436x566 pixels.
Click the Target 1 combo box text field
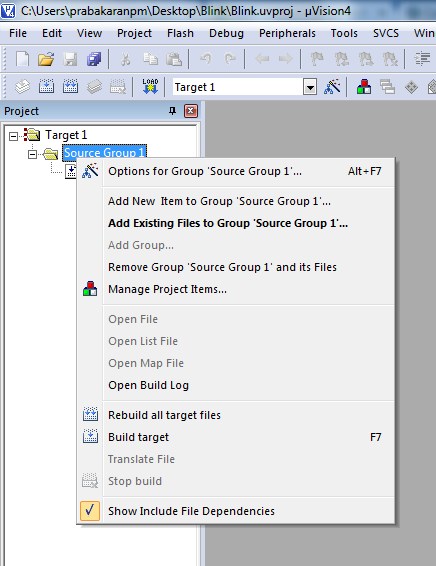(x=238, y=87)
